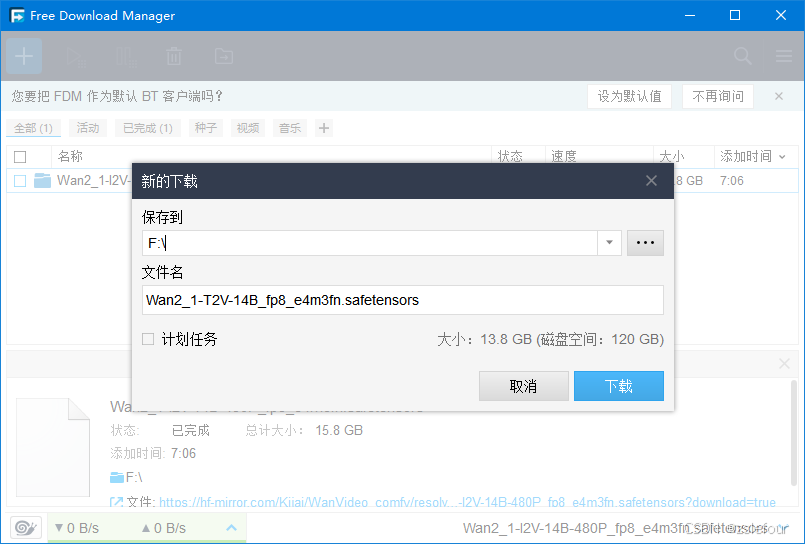This screenshot has width=805, height=544.
Task: Select the 种子 filter tab
Action: pyautogui.click(x=206, y=128)
